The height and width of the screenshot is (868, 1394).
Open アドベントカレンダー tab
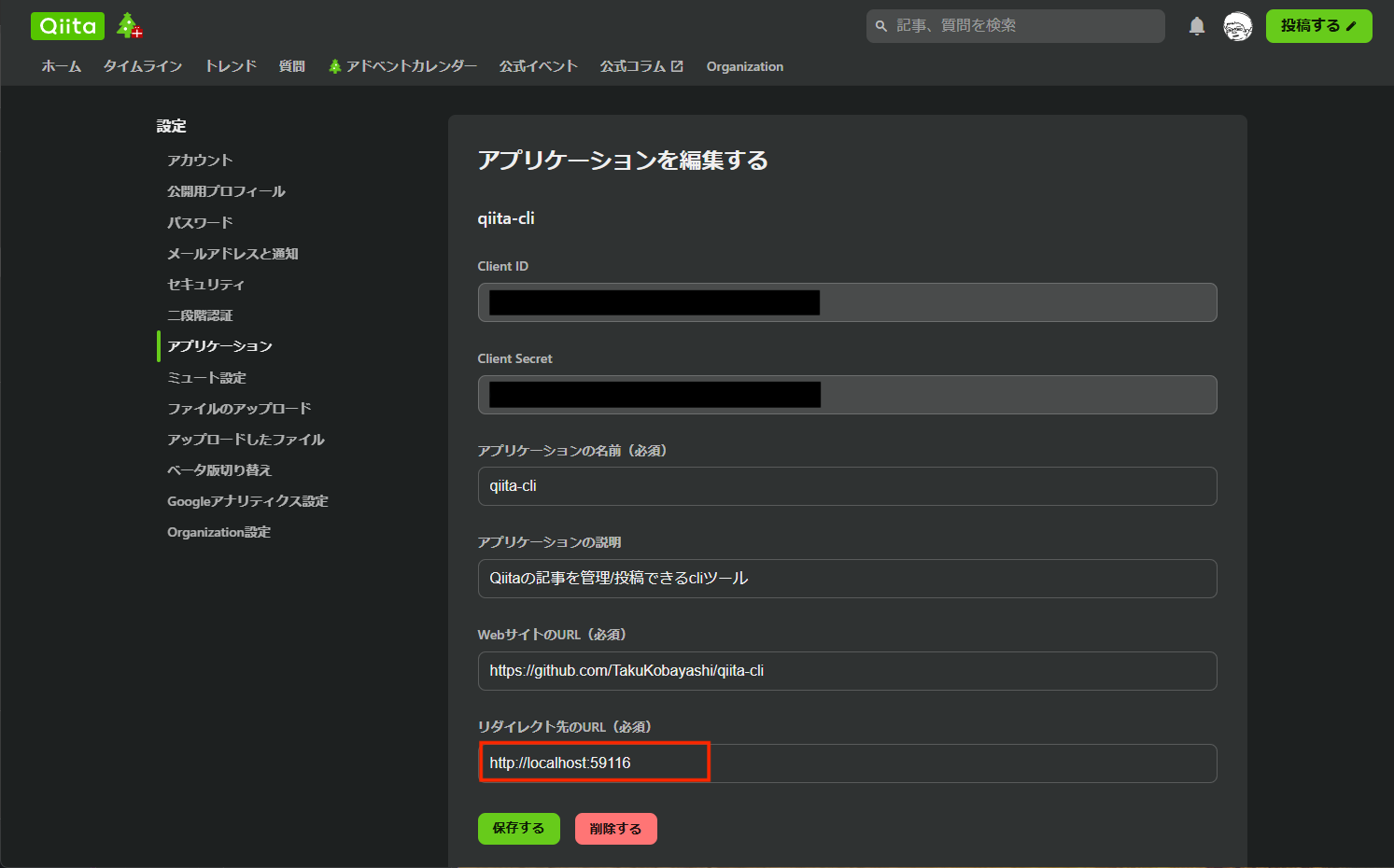pos(402,66)
